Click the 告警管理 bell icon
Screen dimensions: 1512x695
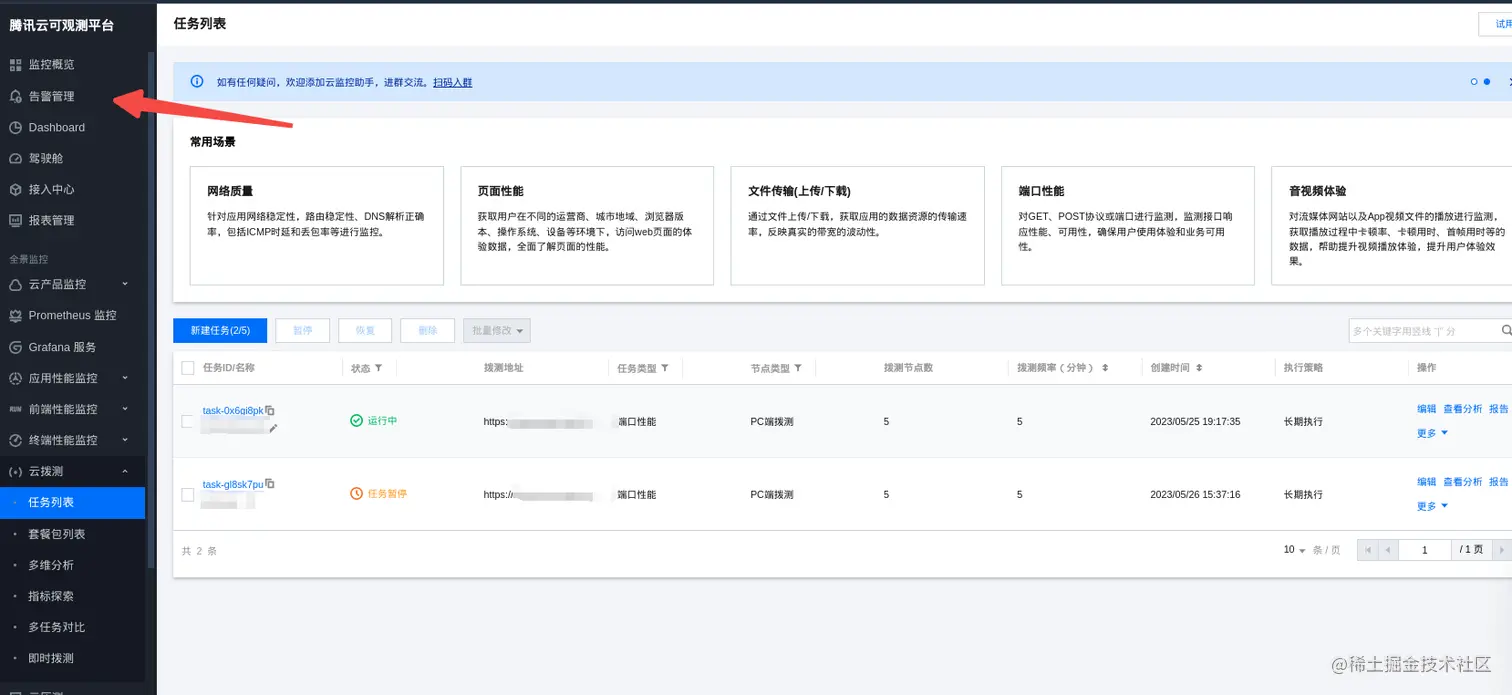pyautogui.click(x=15, y=96)
